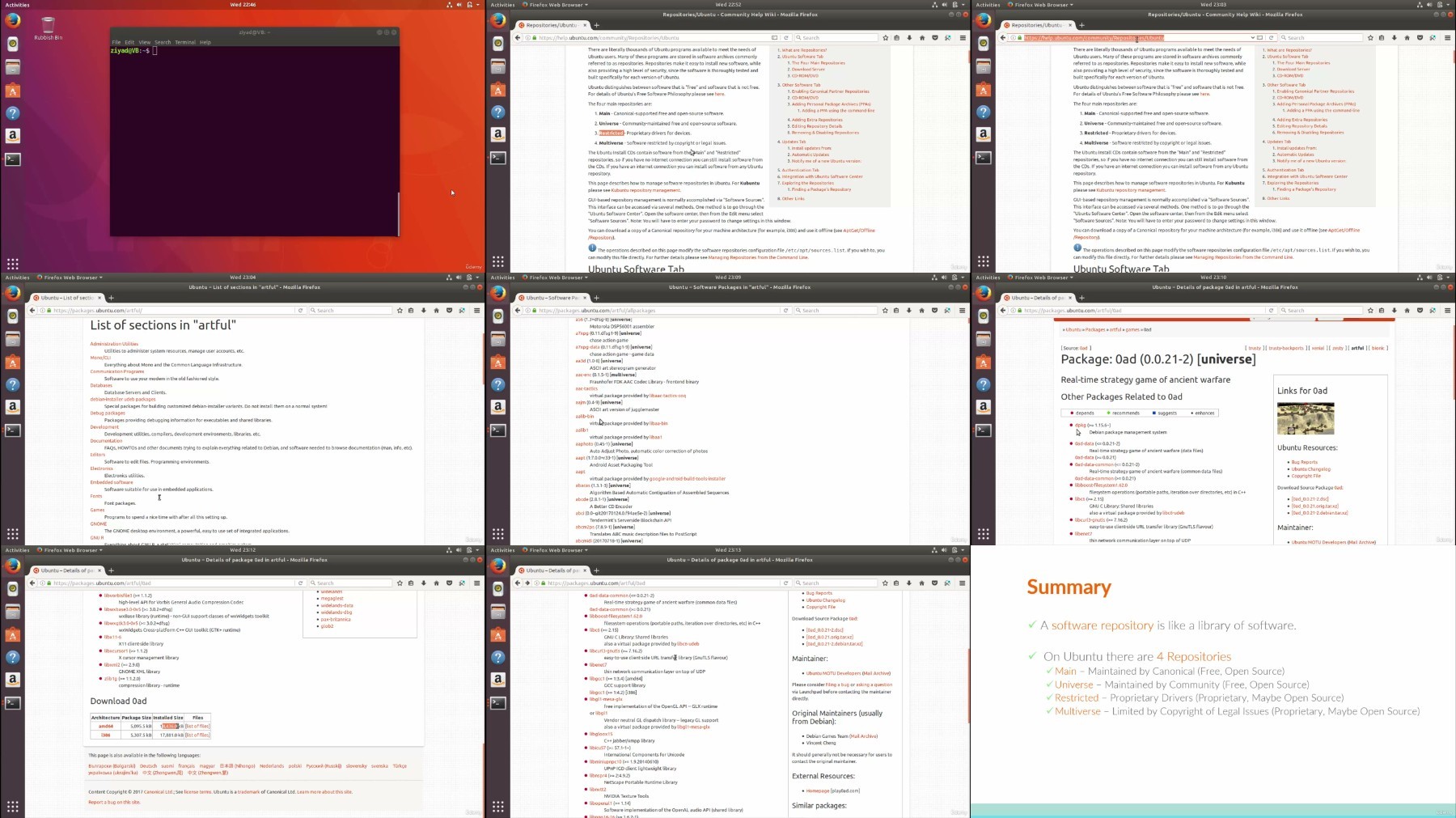Screen dimensions: 1456x818
Task: Open the View menu in the terminal window
Action: pyautogui.click(x=144, y=42)
